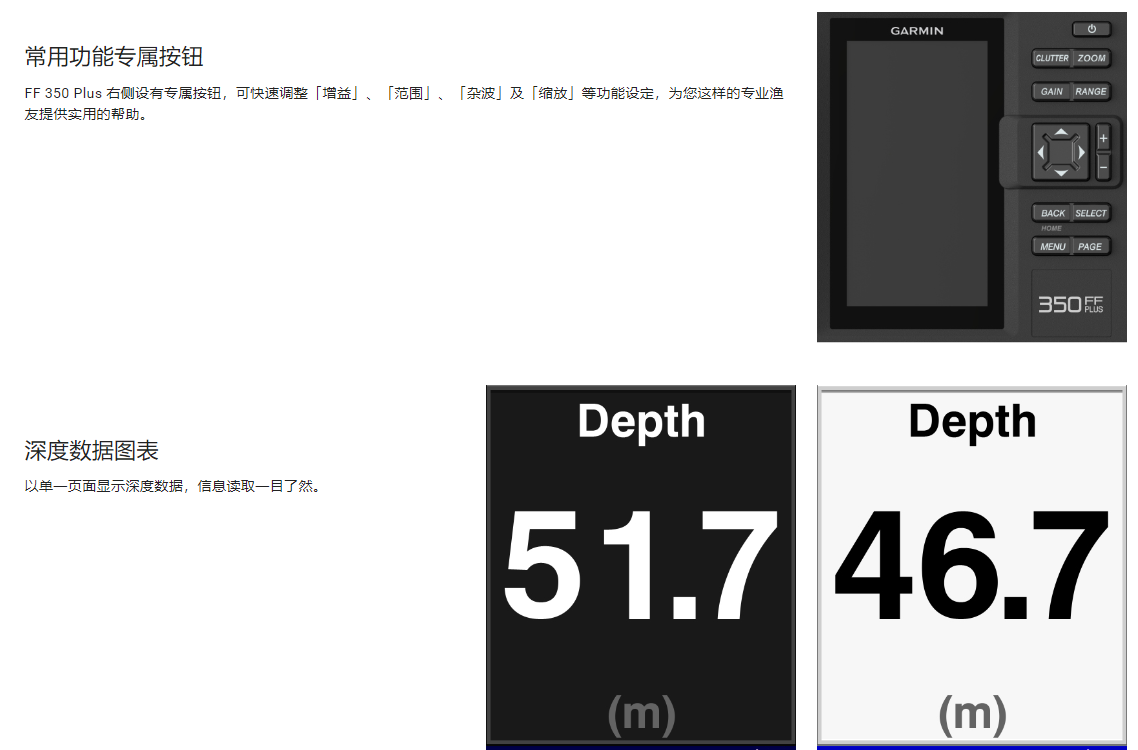Click the RANGE button on the device
The height and width of the screenshot is (750, 1138).
point(1092,91)
